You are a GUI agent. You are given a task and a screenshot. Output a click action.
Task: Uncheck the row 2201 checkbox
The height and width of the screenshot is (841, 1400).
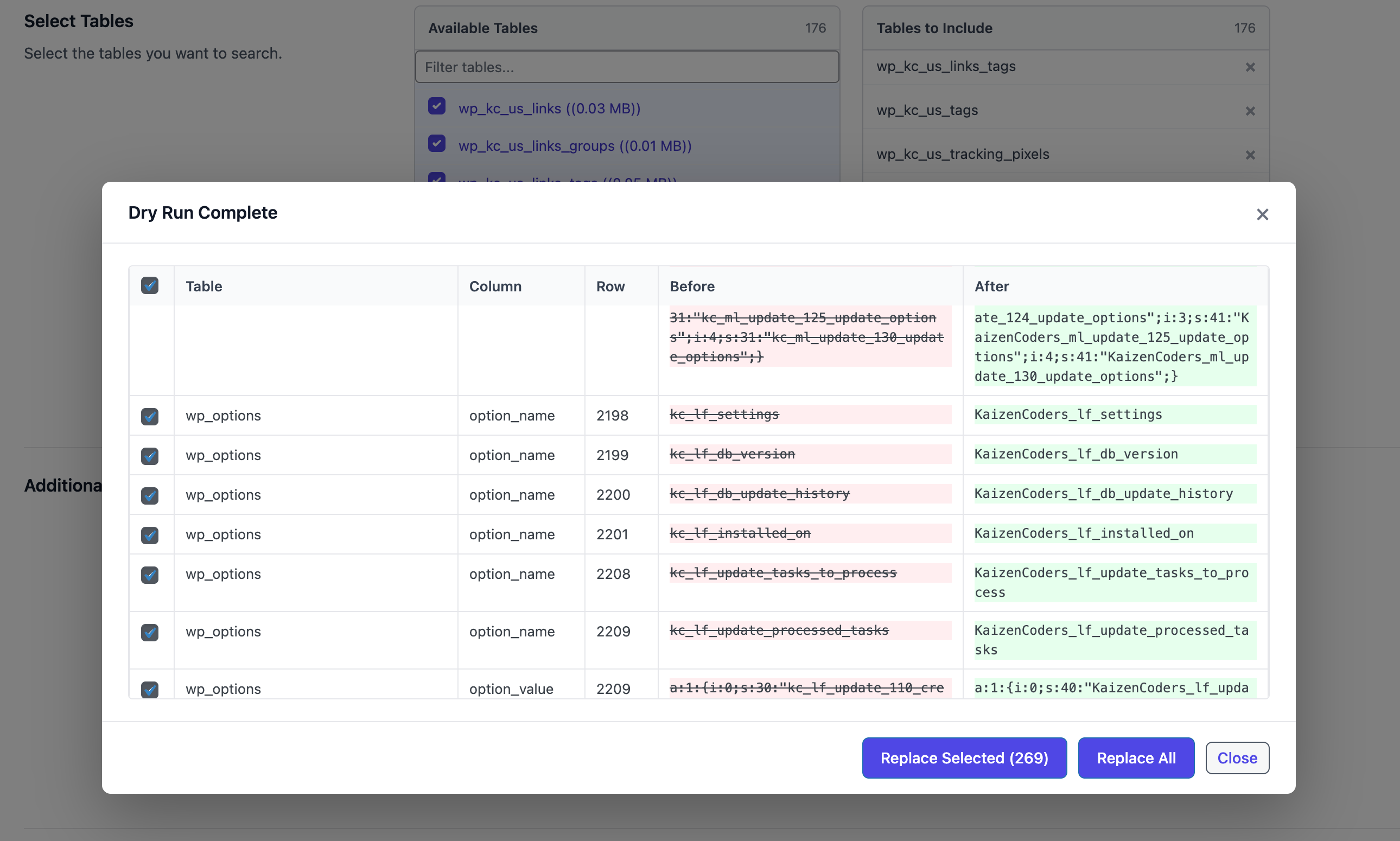pyautogui.click(x=150, y=535)
